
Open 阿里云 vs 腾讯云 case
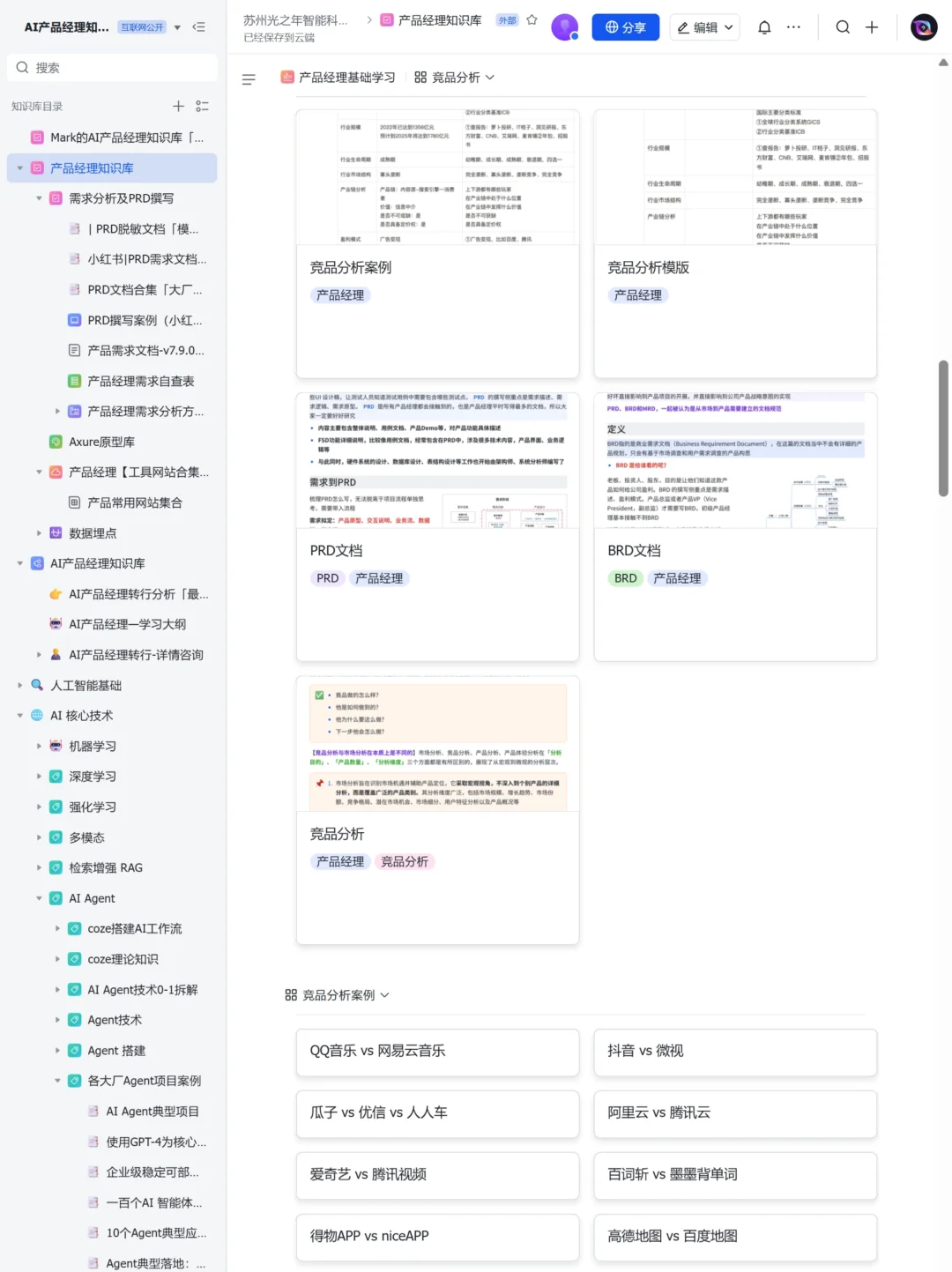[735, 1113]
